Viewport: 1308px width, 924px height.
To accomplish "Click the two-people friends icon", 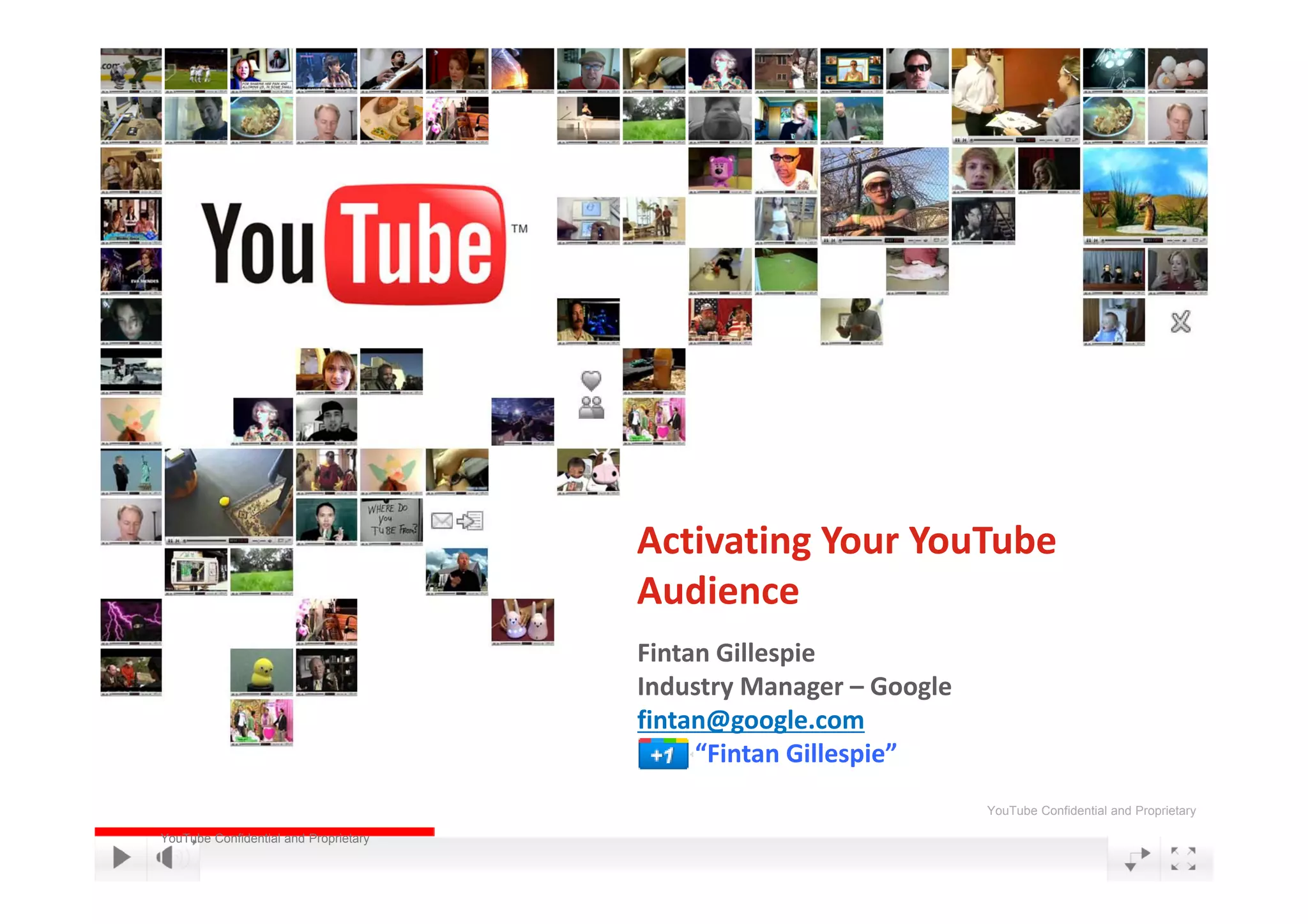I will (x=591, y=407).
